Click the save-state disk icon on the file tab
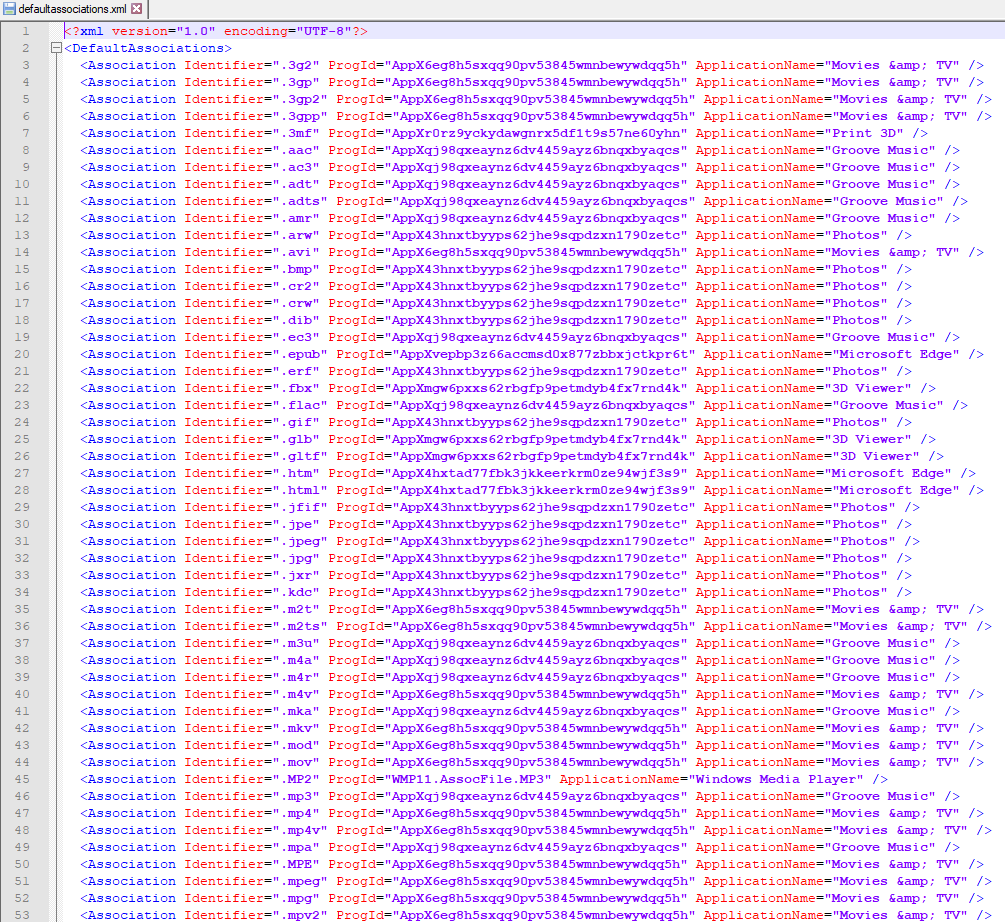The width and height of the screenshot is (1005, 922). pyautogui.click(x=9, y=9)
